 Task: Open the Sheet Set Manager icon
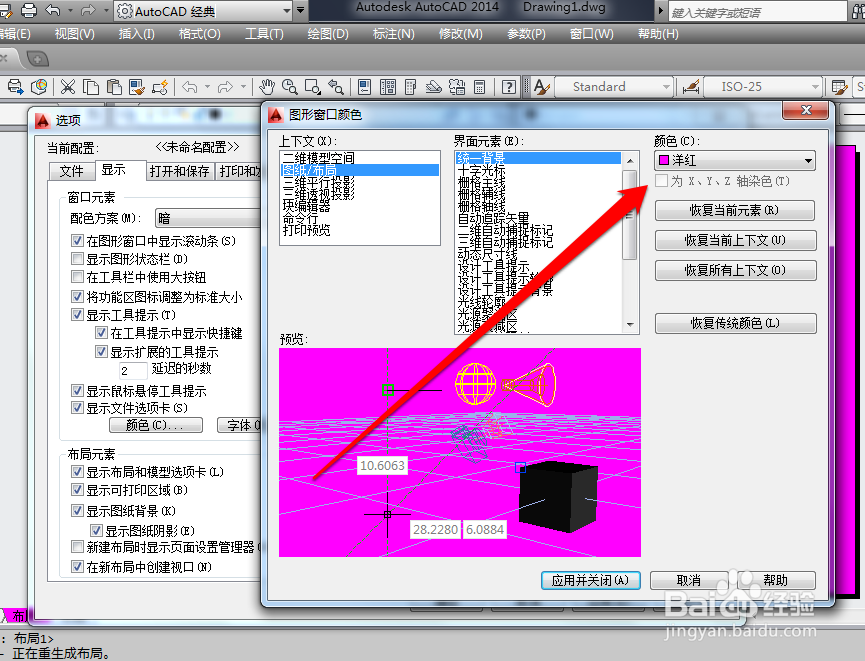point(434,87)
